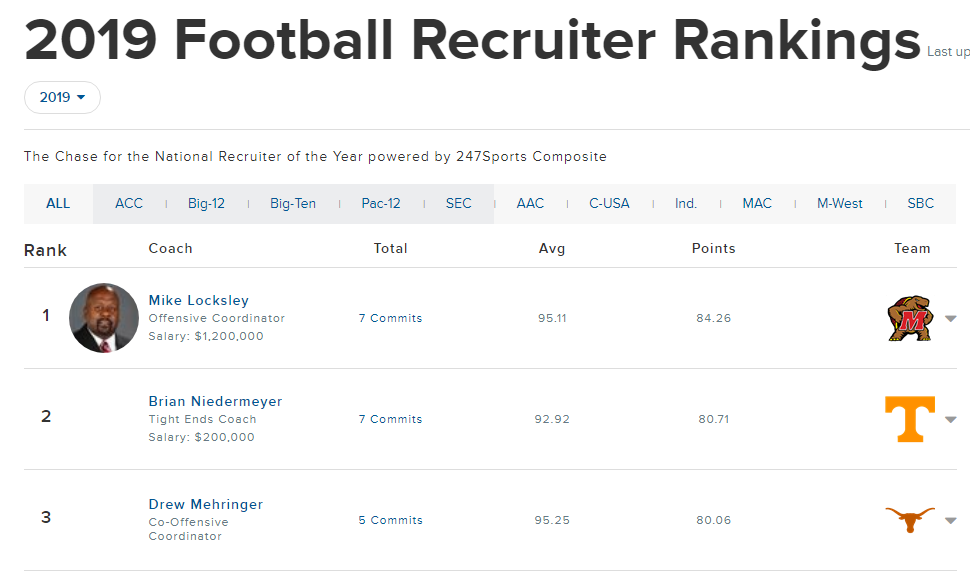The image size is (970, 572).
Task: Expand Drew Mehringer's row details arrow
Action: pos(950,520)
